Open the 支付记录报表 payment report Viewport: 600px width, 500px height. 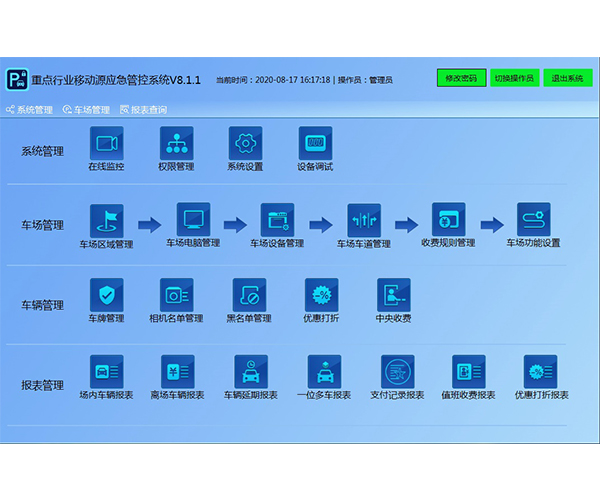coord(397,370)
